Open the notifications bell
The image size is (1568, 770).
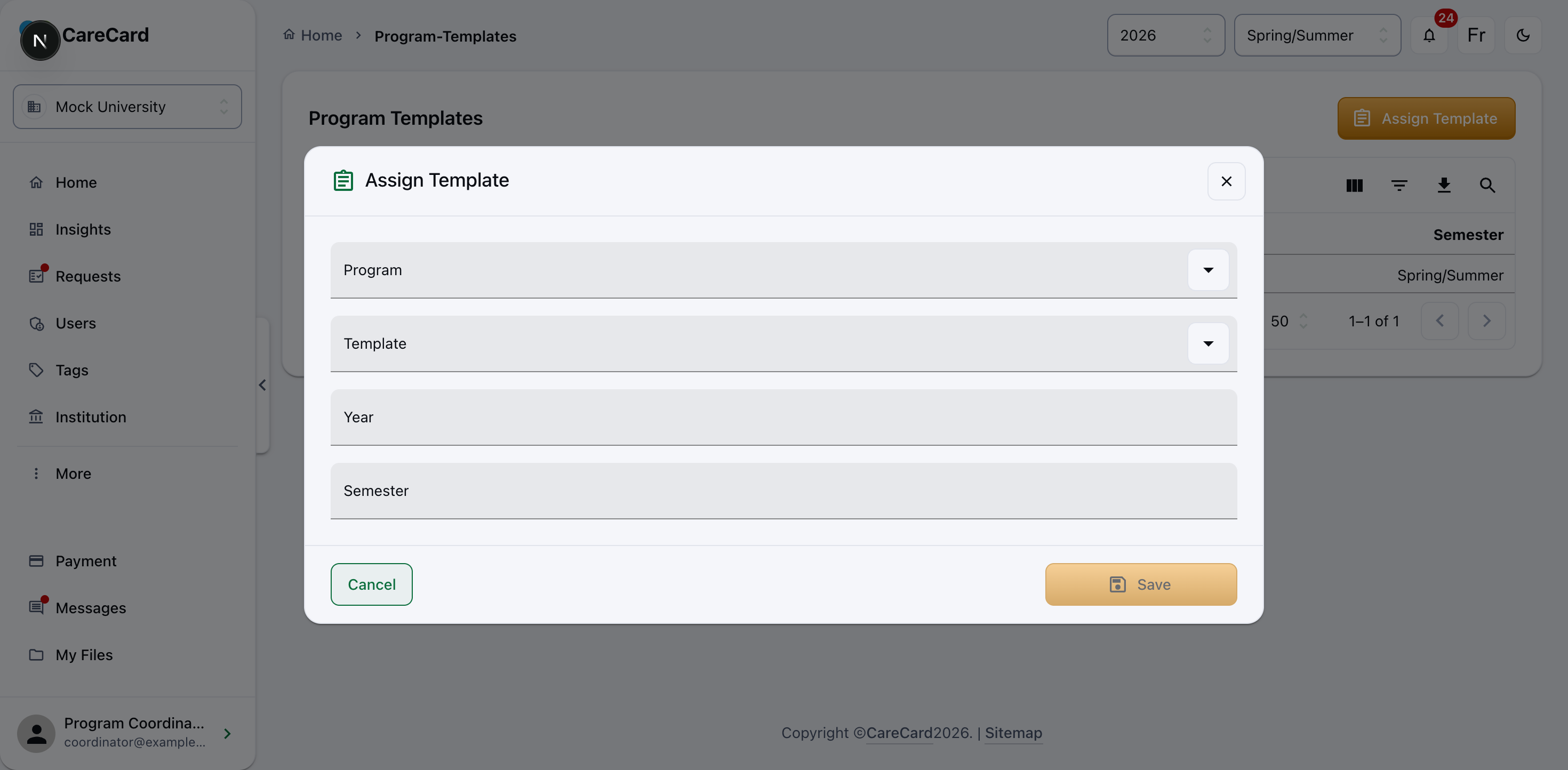1429,35
